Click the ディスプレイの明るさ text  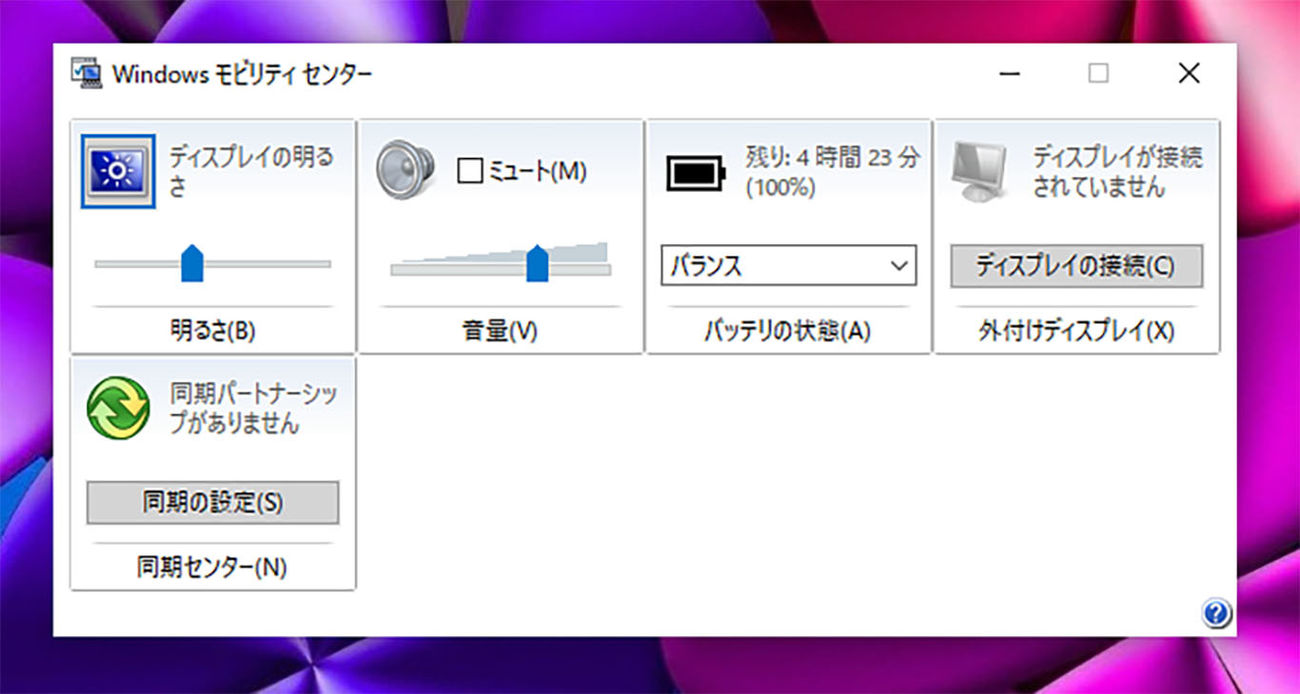pyautogui.click(x=251, y=171)
